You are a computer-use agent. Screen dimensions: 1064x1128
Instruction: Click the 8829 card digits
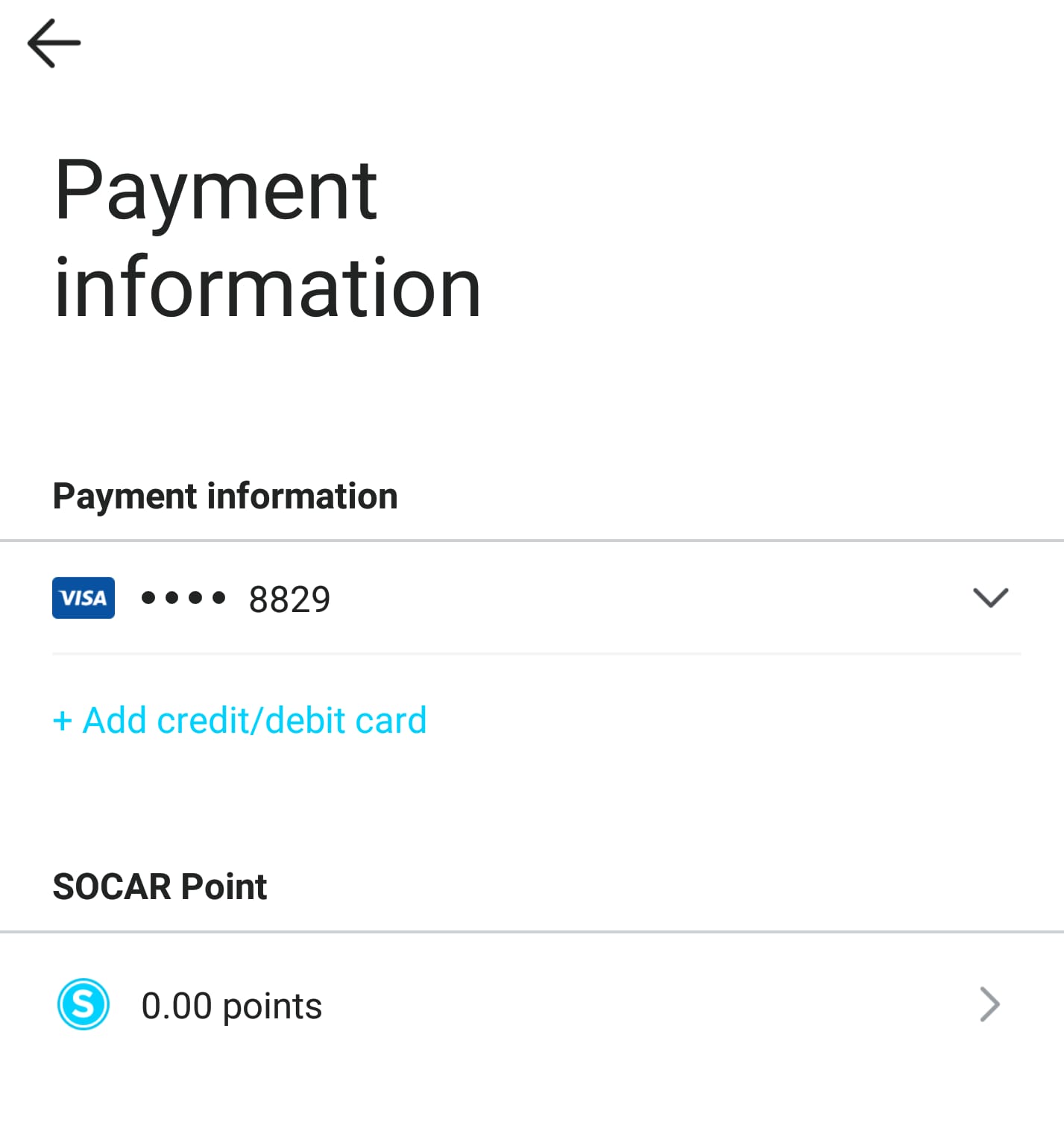point(289,599)
